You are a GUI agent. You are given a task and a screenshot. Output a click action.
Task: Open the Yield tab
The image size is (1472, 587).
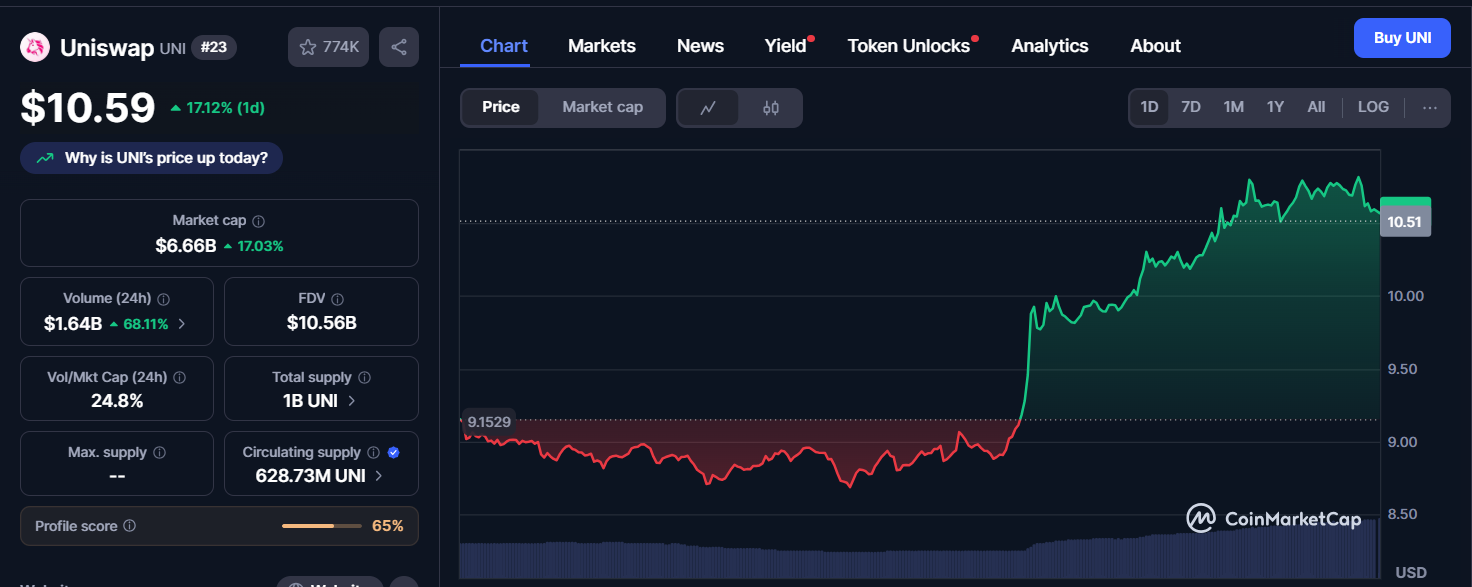click(x=786, y=46)
